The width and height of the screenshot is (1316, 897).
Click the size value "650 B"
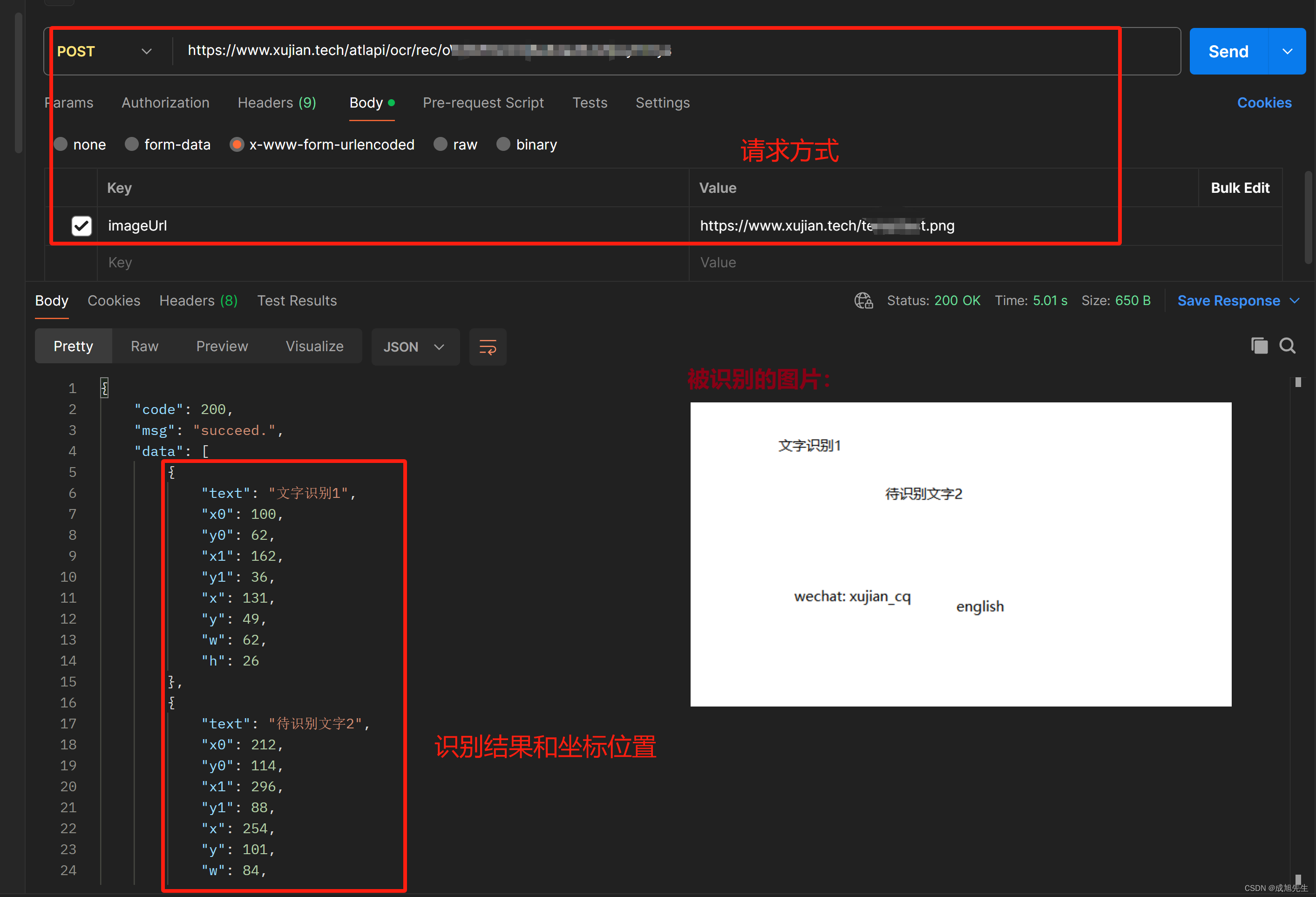pos(1133,301)
